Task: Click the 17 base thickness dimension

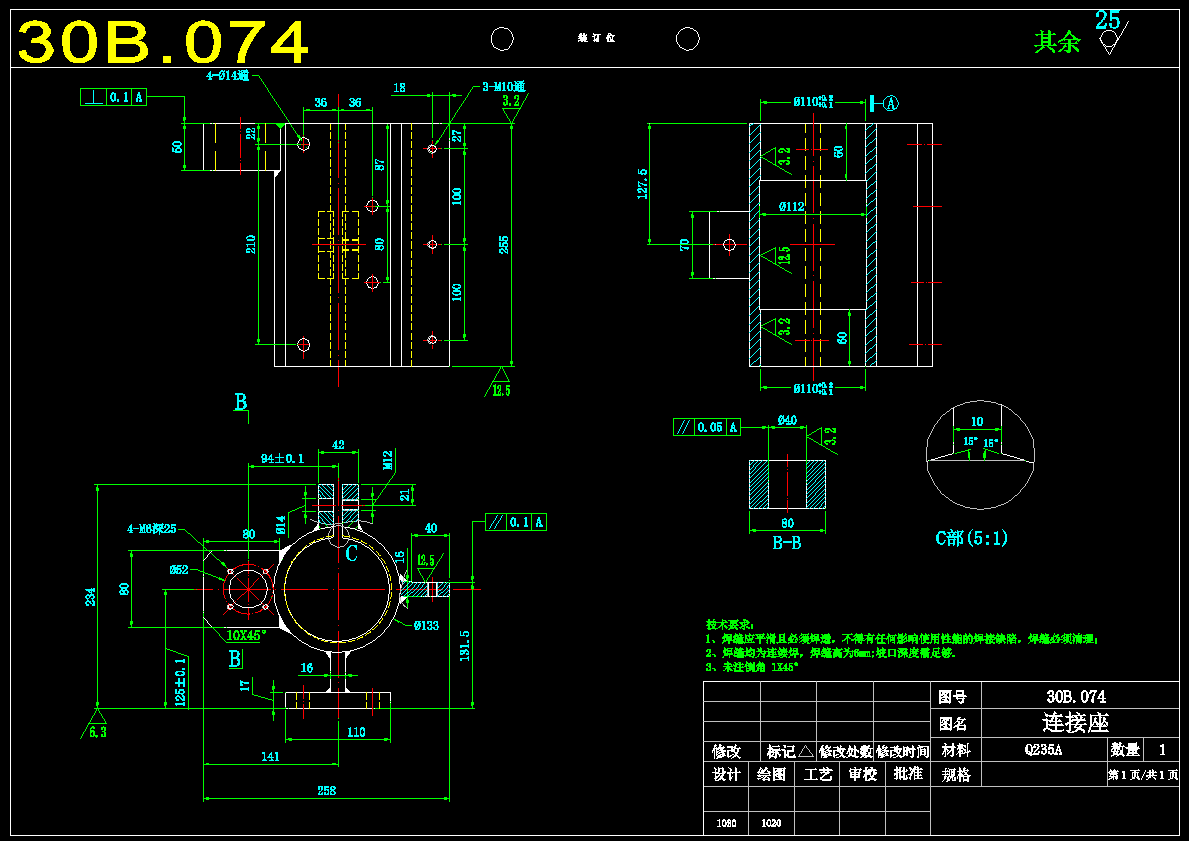Action: (244, 685)
